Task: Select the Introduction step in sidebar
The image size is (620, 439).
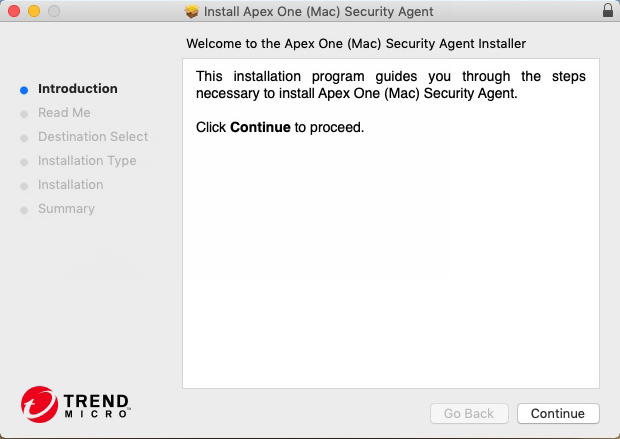Action: pyautogui.click(x=77, y=89)
